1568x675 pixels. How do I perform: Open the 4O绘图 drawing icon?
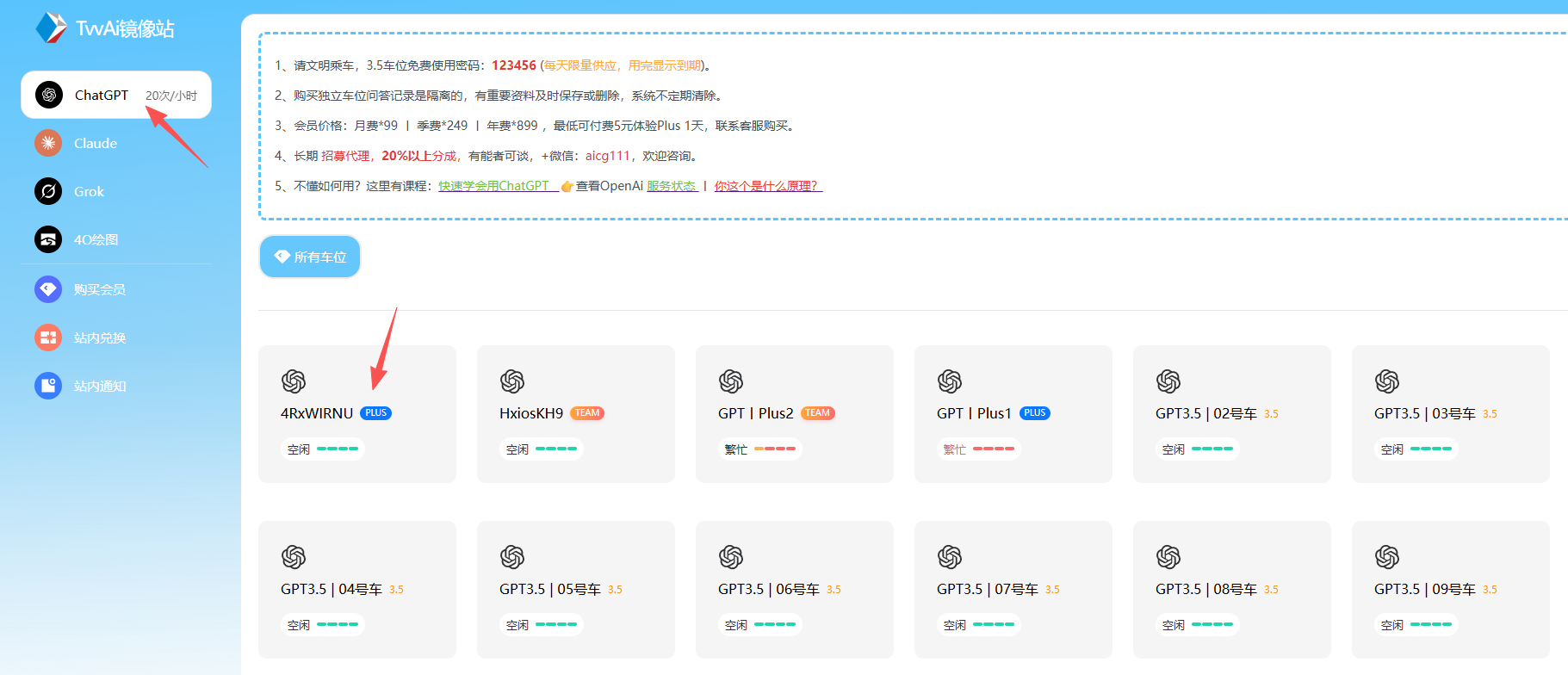48,239
